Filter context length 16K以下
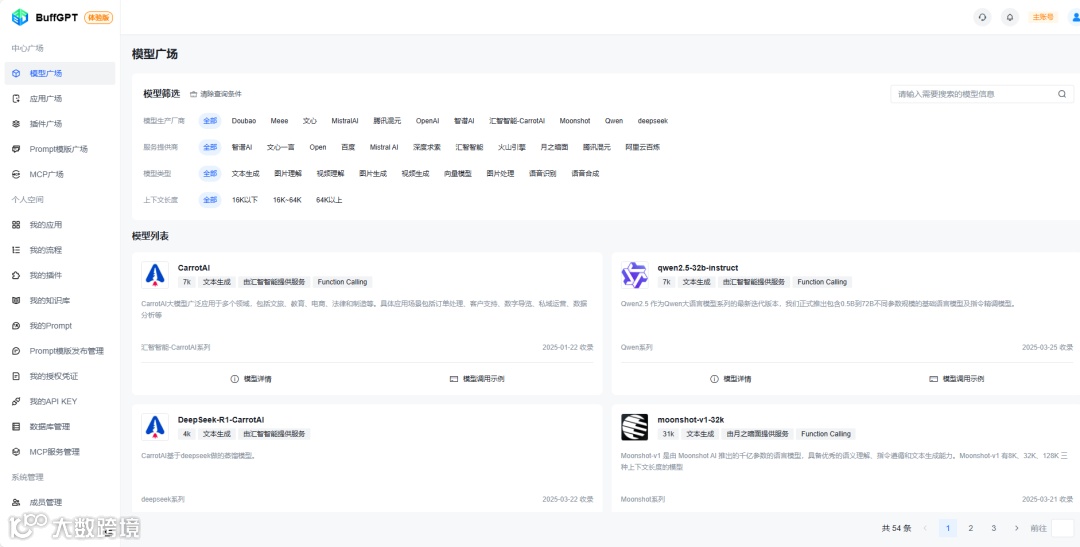The height and width of the screenshot is (547, 1080). 245,200
